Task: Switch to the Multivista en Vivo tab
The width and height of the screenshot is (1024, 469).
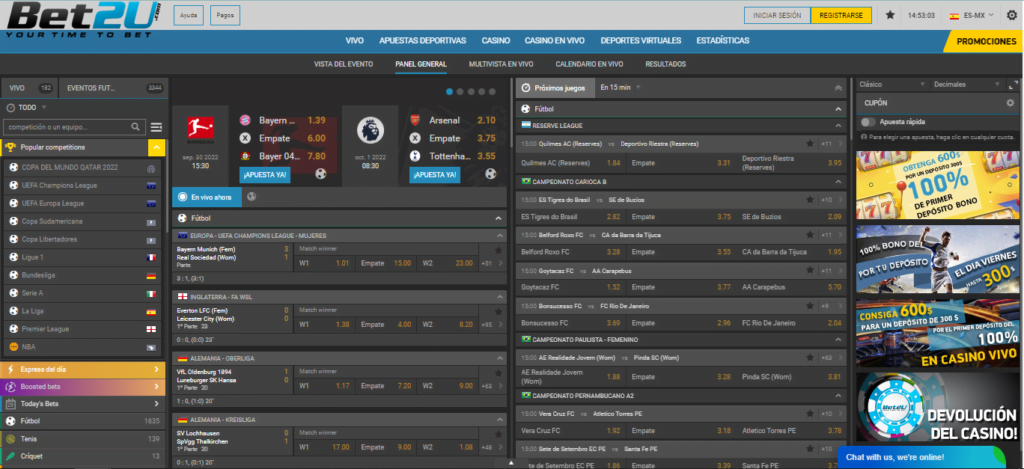Action: (499, 64)
